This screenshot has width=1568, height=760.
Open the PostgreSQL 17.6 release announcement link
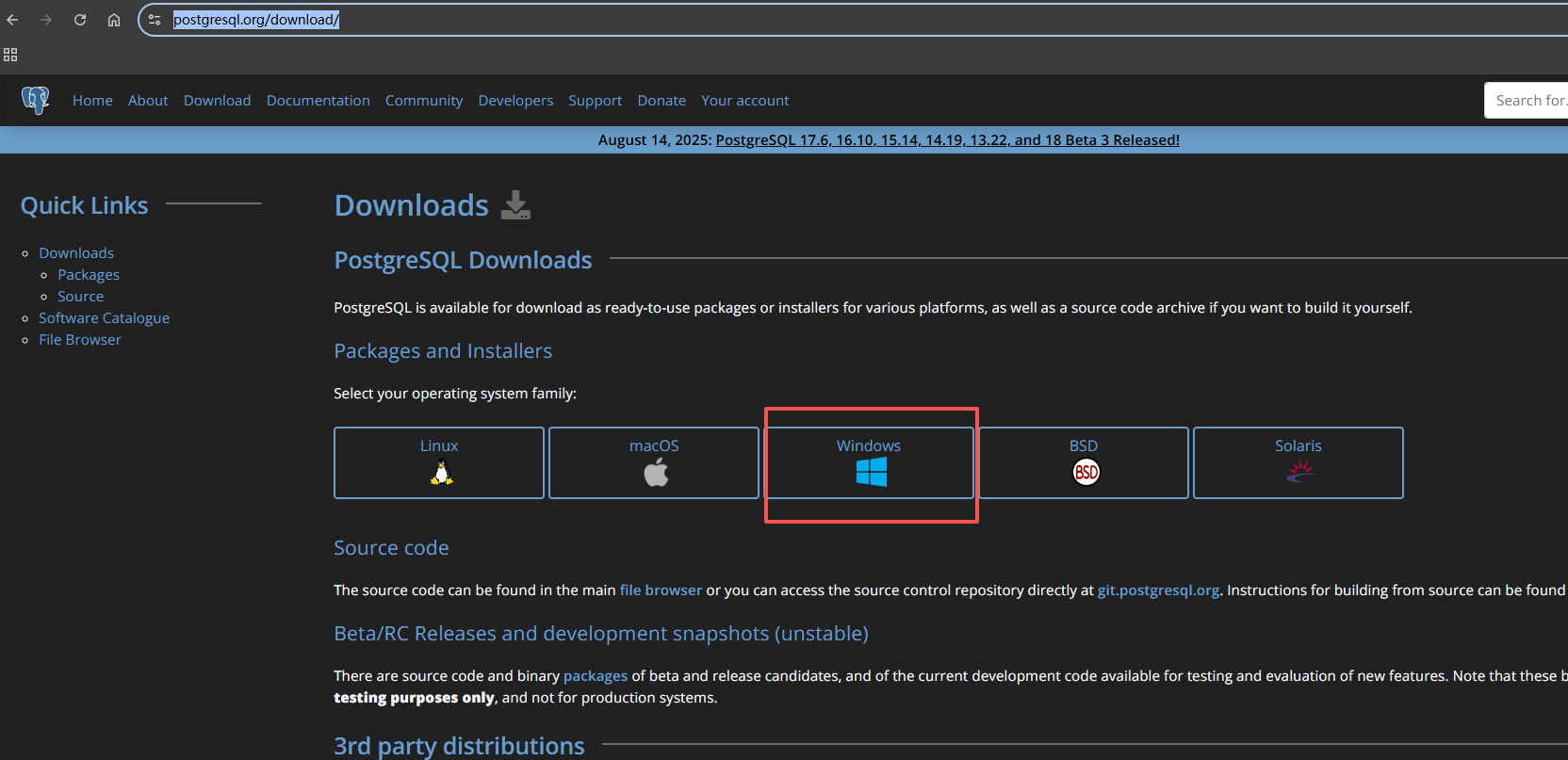pos(947,140)
